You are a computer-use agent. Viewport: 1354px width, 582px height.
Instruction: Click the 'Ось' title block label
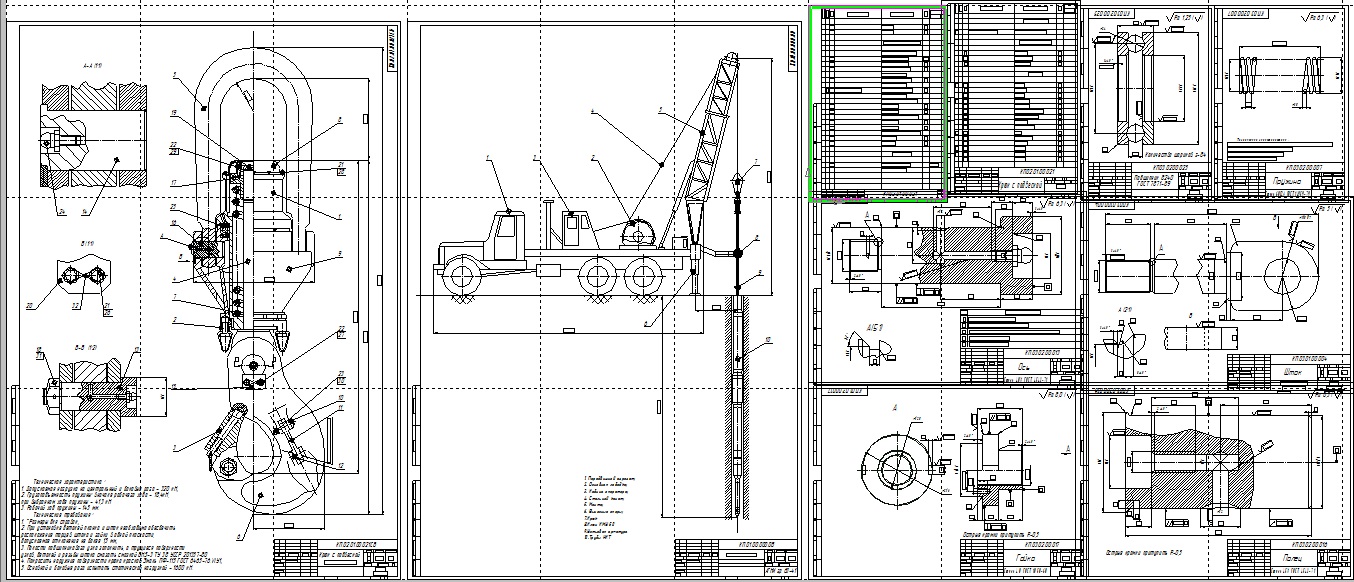(1023, 366)
